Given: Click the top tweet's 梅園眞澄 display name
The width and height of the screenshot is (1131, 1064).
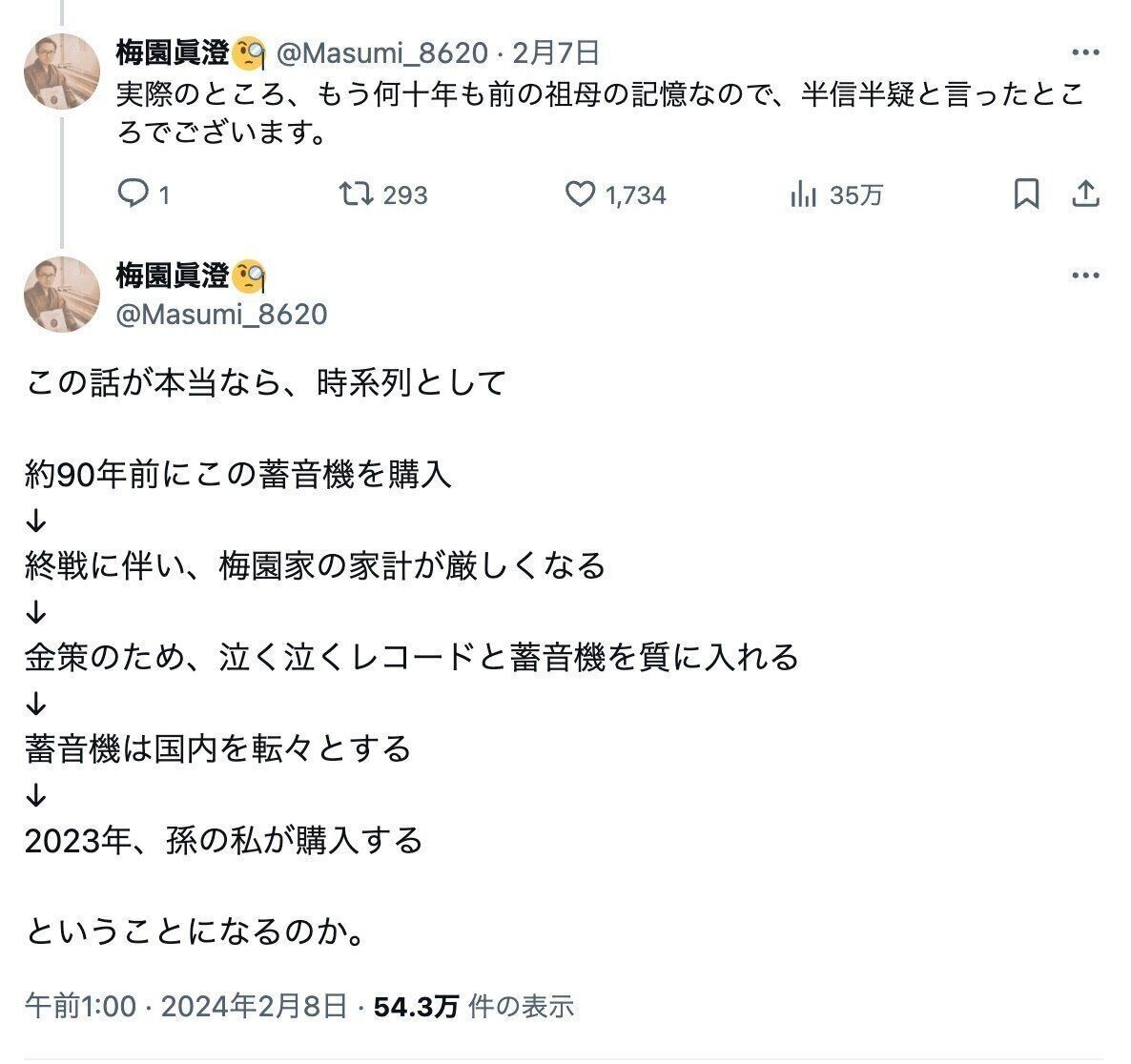Looking at the screenshot, I should pyautogui.click(x=172, y=52).
